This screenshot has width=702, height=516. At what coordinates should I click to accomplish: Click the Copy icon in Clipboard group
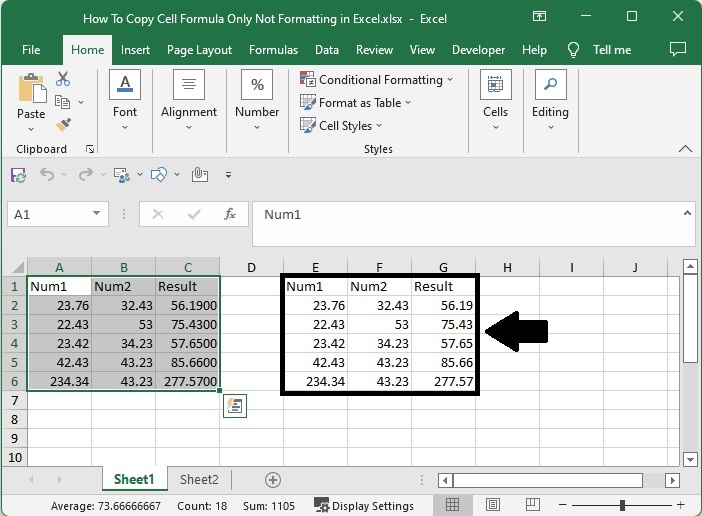[x=63, y=102]
